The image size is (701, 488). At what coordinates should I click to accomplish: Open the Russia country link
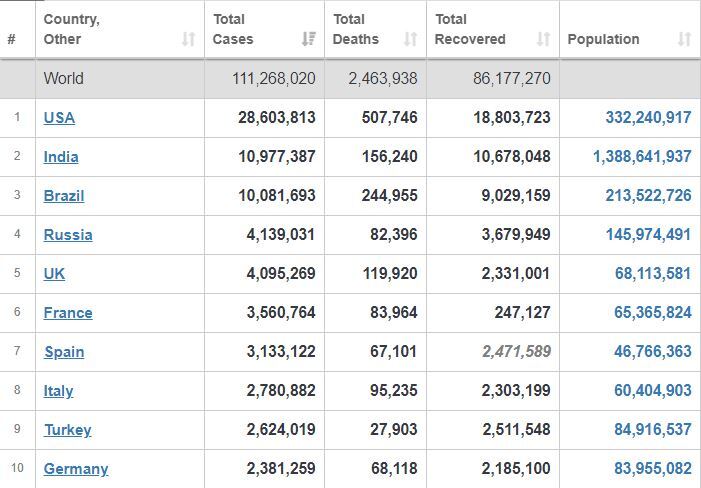coord(68,235)
